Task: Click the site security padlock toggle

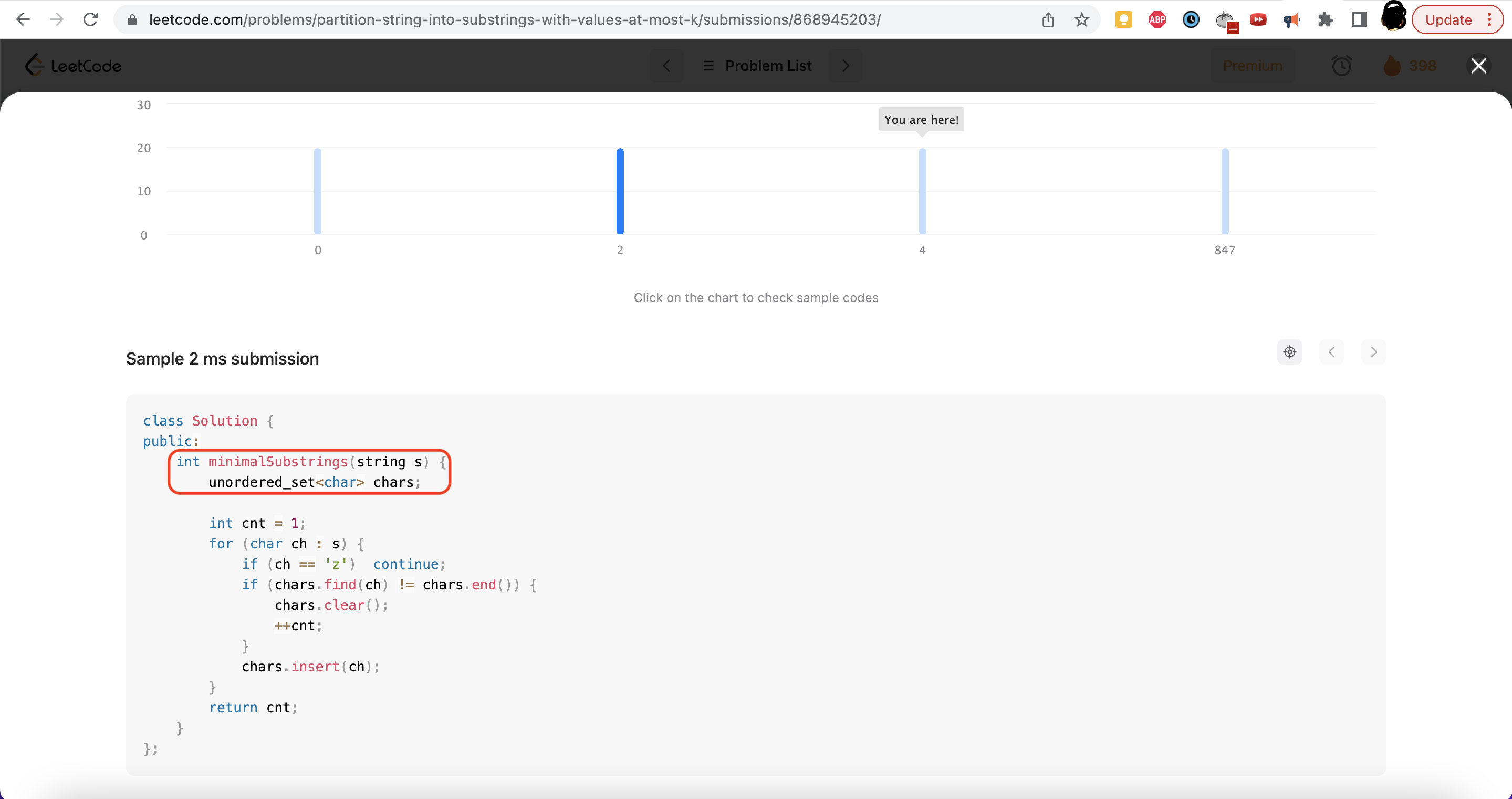Action: [133, 19]
